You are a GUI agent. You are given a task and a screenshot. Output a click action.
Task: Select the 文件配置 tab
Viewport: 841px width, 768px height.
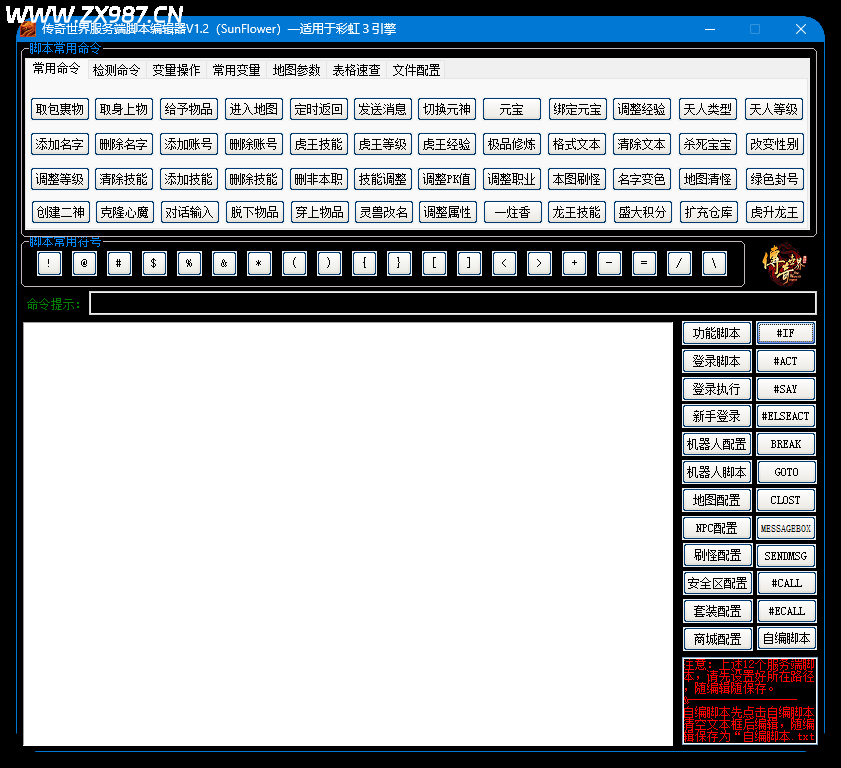[416, 70]
